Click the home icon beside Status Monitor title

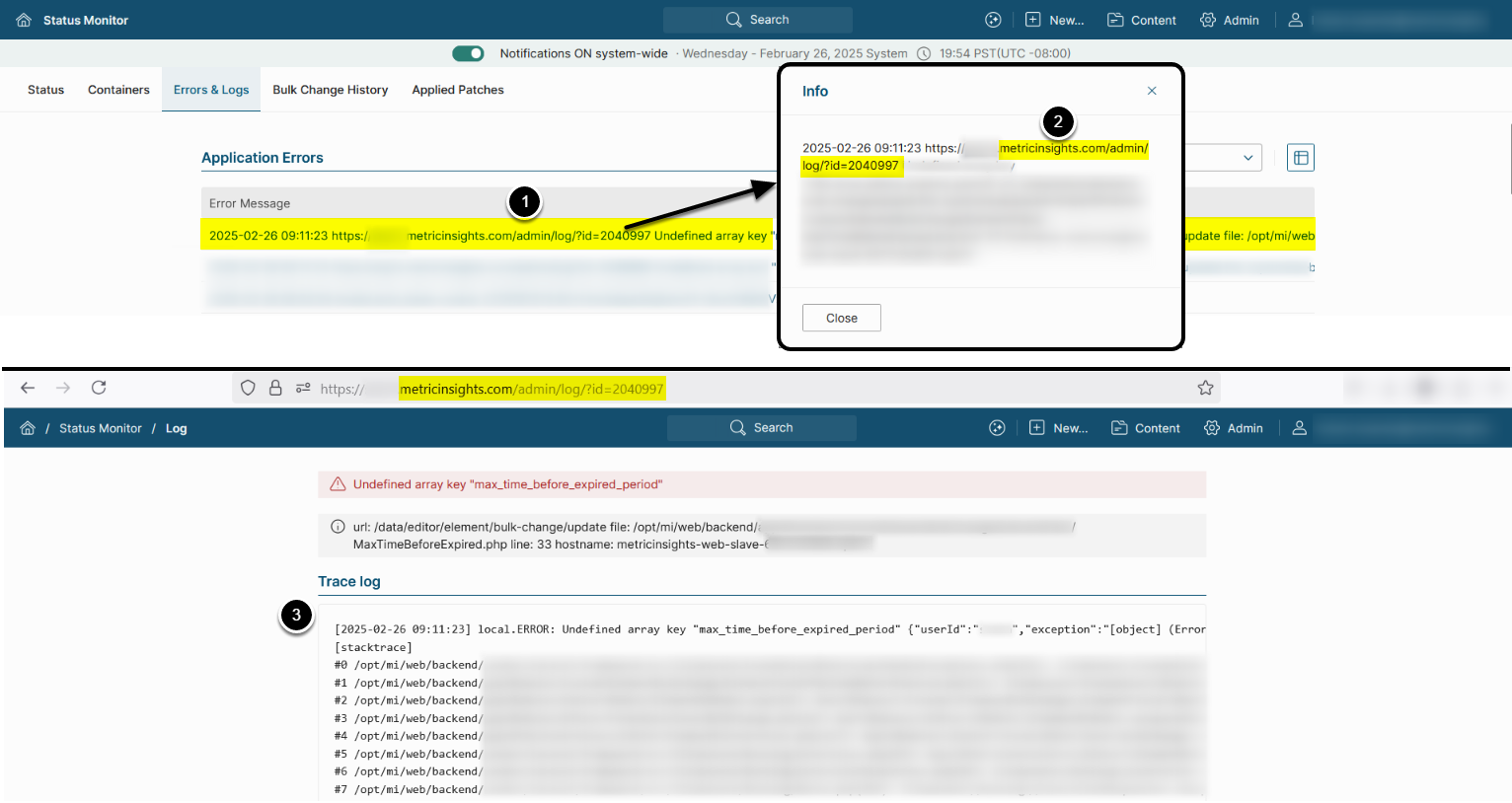point(24,20)
